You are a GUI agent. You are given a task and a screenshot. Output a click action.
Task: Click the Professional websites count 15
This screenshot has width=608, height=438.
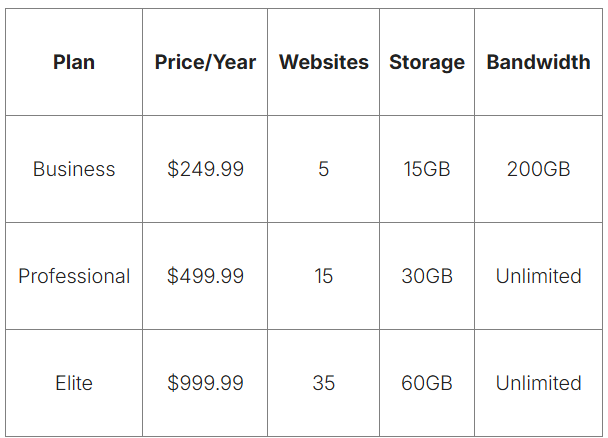[323, 276]
